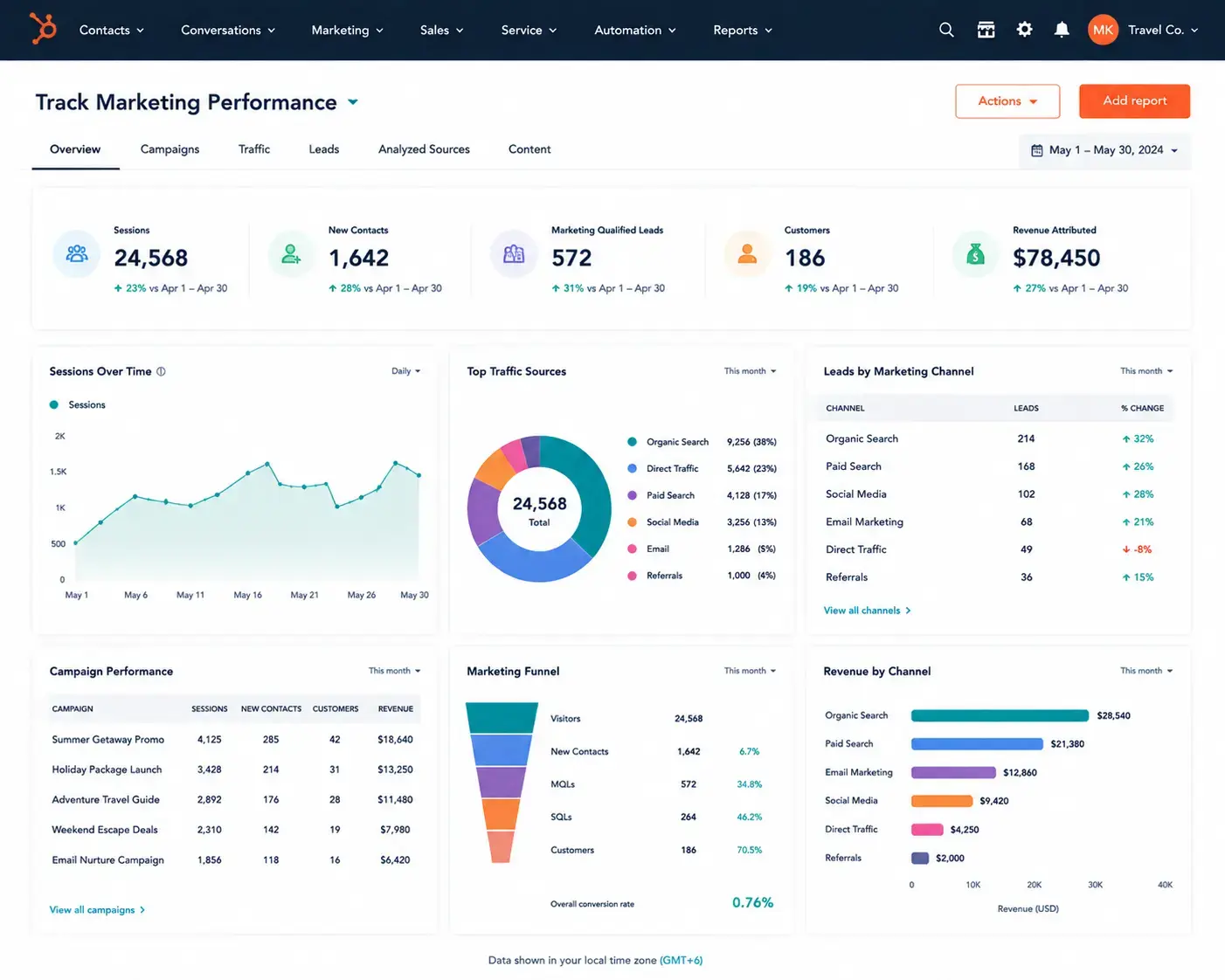Open the Automation menu
This screenshot has width=1225, height=980.
pos(635,30)
